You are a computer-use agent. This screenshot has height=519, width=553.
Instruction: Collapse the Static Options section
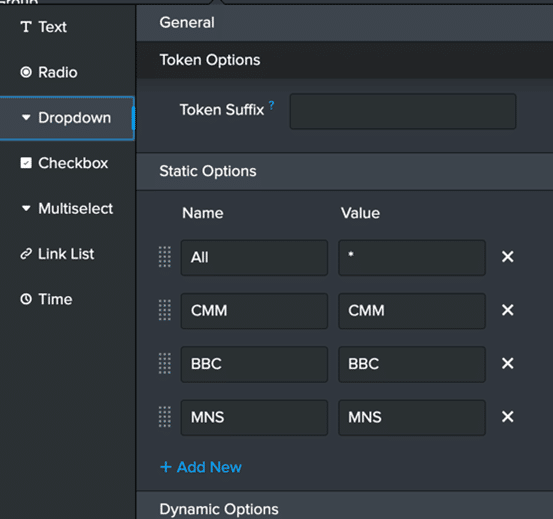tap(344, 171)
